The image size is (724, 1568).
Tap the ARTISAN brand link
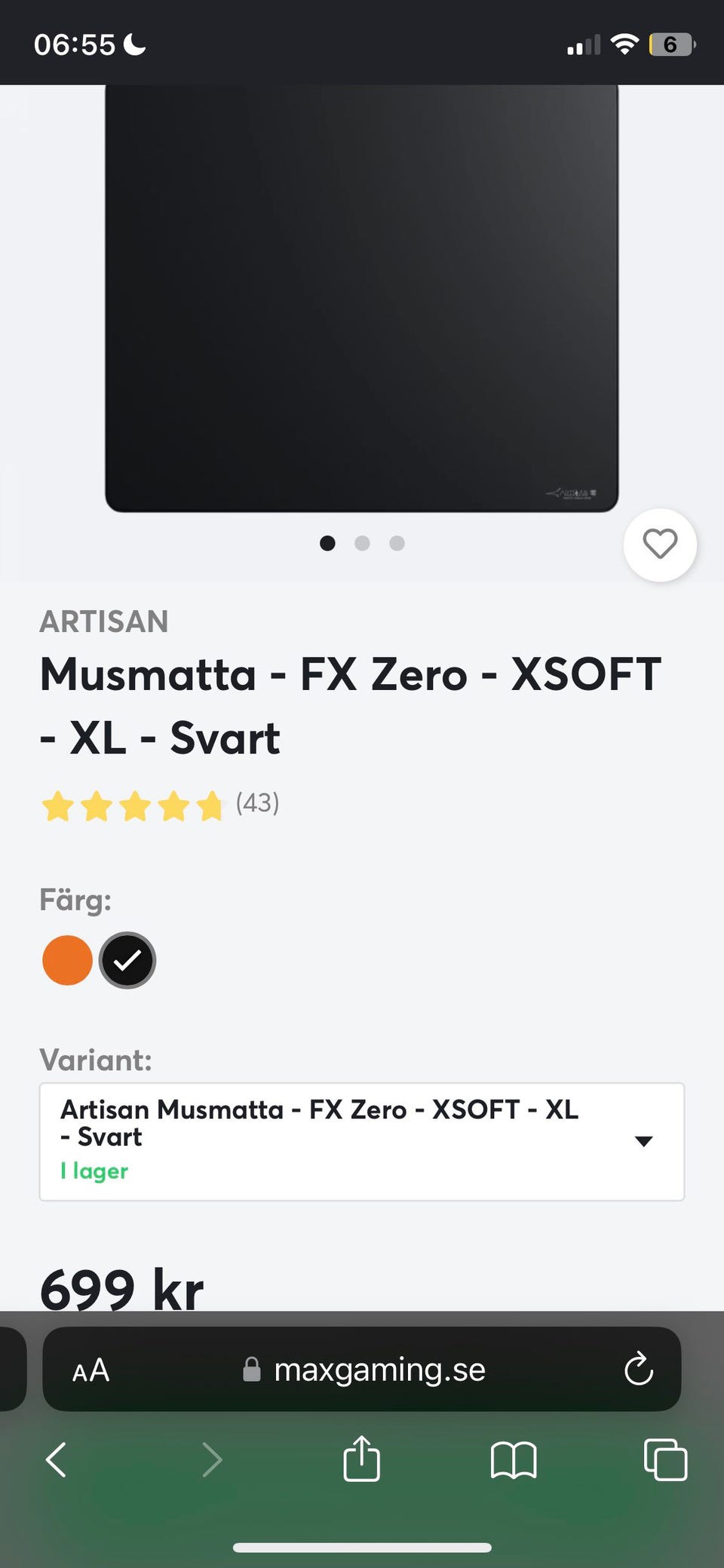(104, 621)
